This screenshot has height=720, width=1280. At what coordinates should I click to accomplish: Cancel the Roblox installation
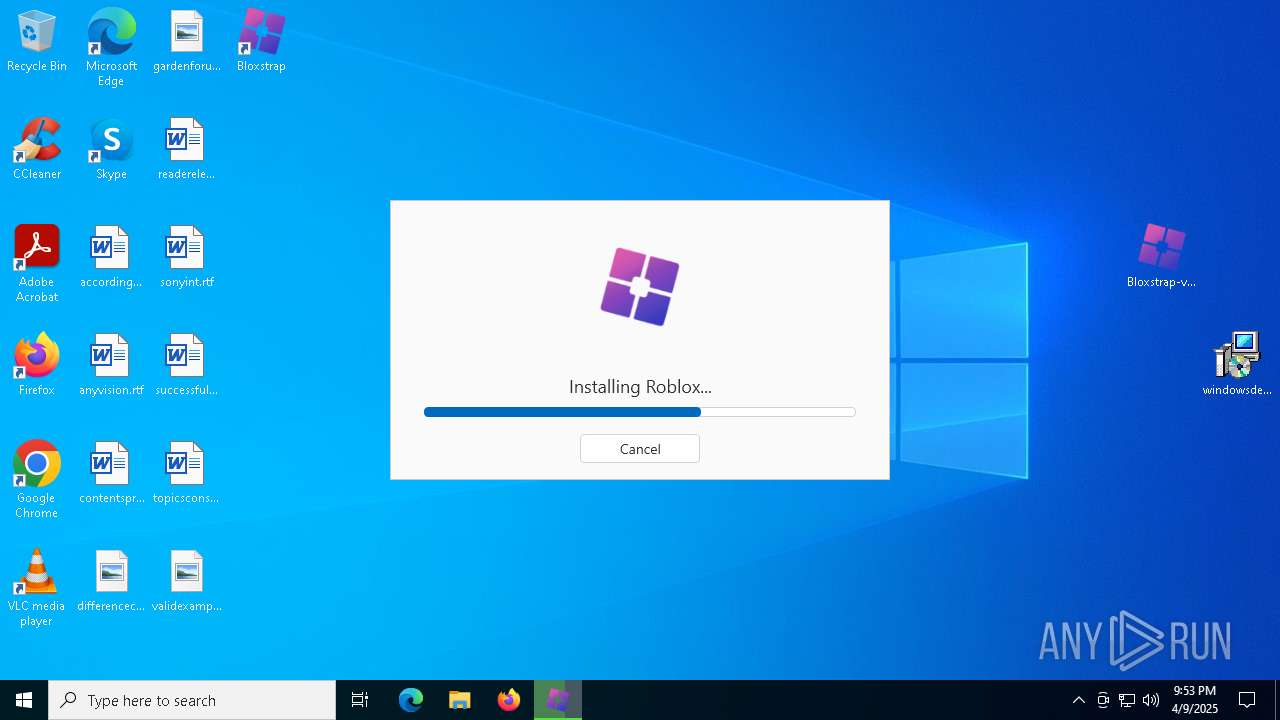click(x=640, y=449)
